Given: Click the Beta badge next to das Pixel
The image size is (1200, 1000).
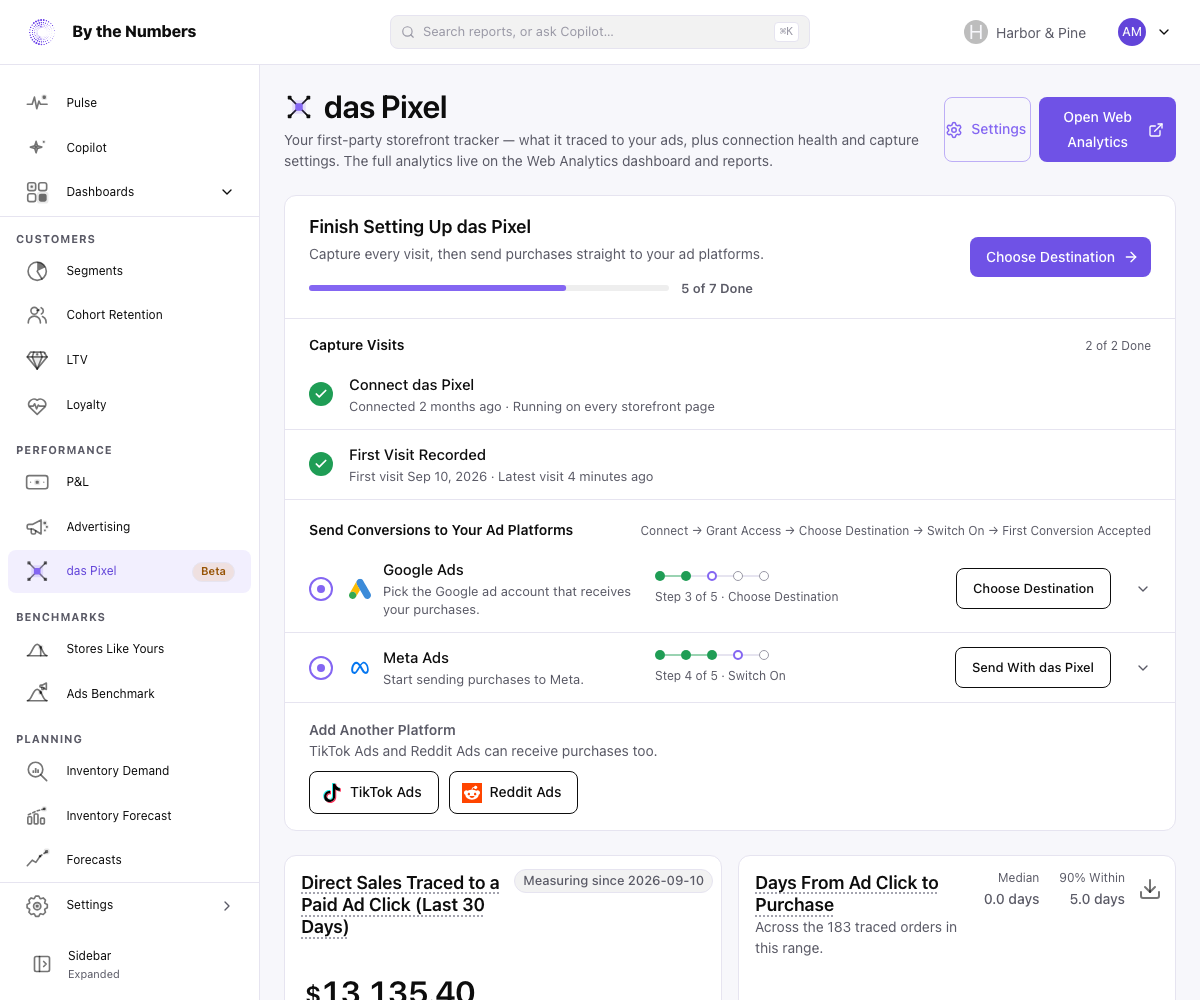Looking at the screenshot, I should pyautogui.click(x=213, y=572).
